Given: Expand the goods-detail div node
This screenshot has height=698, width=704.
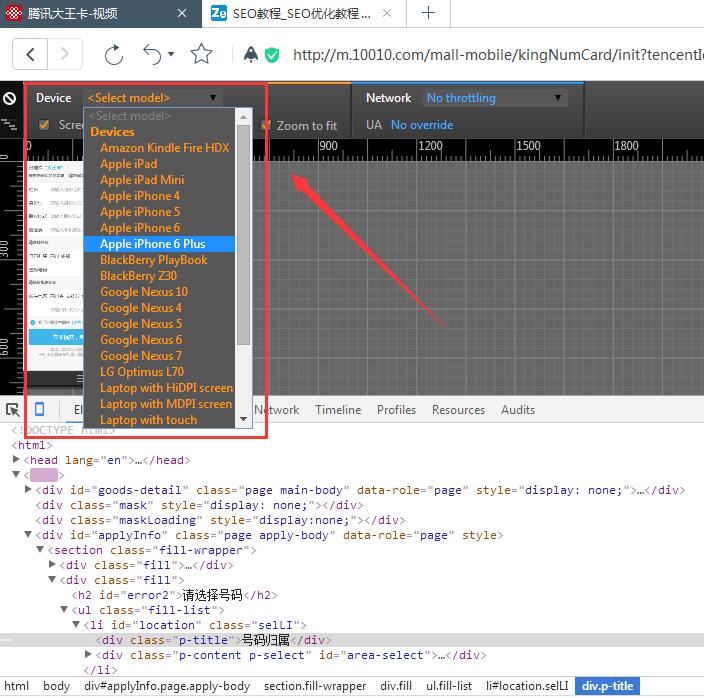Looking at the screenshot, I should pos(28,490).
